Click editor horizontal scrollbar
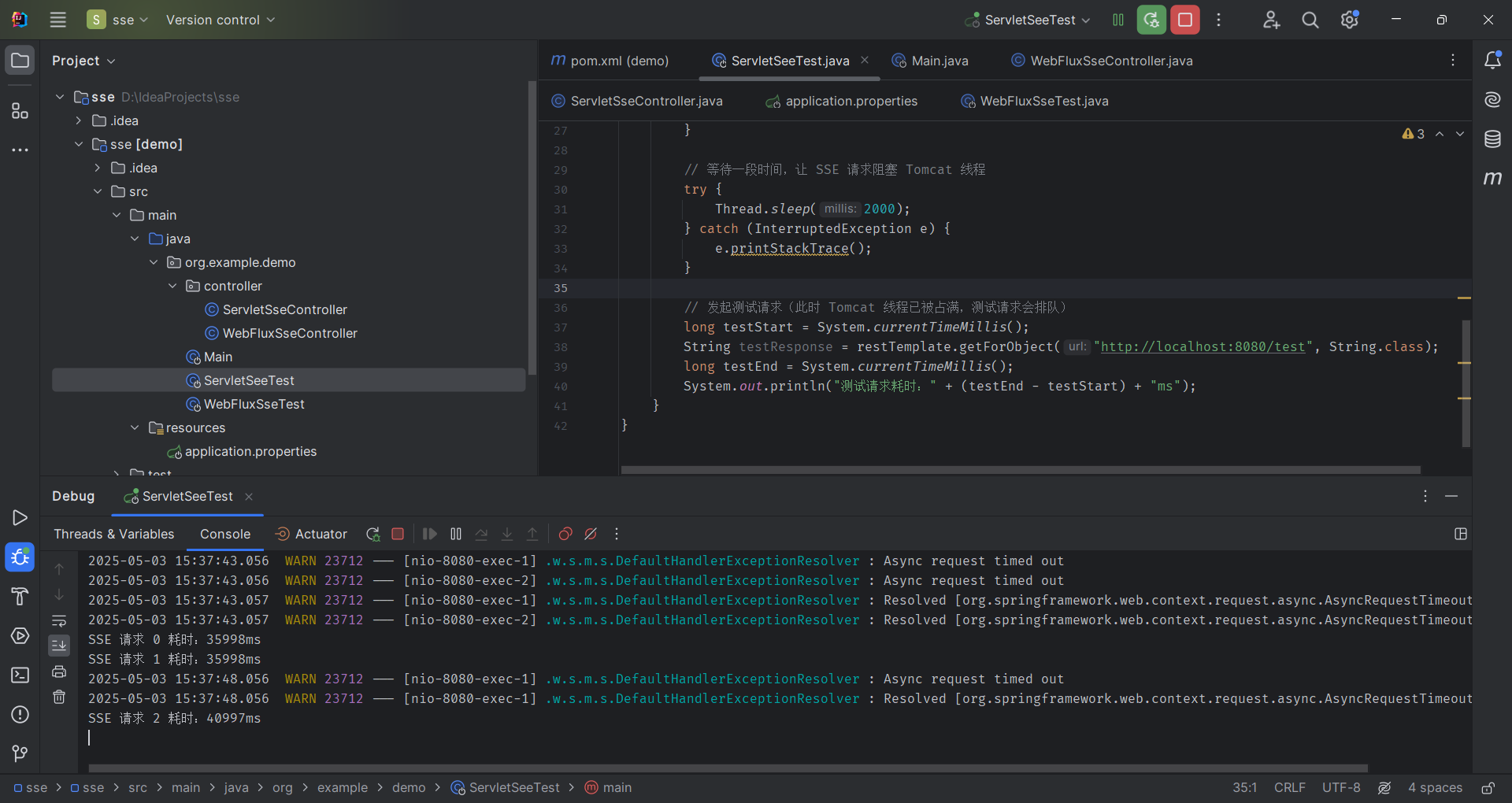Viewport: 1512px width, 803px height. [1021, 470]
